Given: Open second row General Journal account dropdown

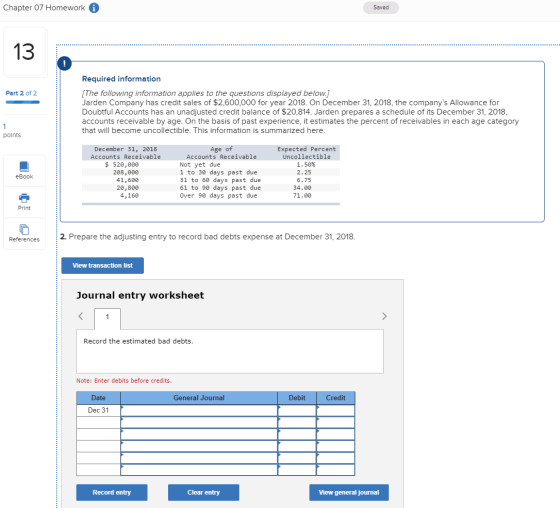Looking at the screenshot, I should 199,422.
